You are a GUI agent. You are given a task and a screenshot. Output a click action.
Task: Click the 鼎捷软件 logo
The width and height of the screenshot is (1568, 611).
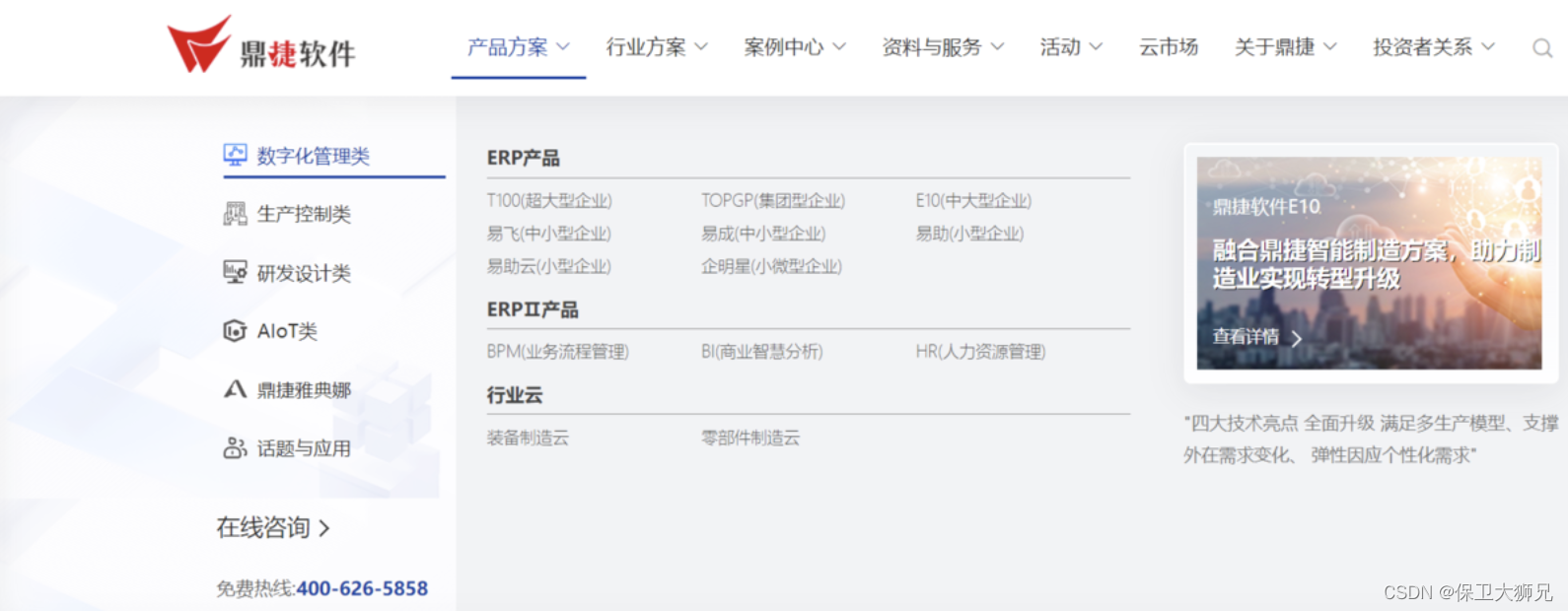tap(261, 44)
